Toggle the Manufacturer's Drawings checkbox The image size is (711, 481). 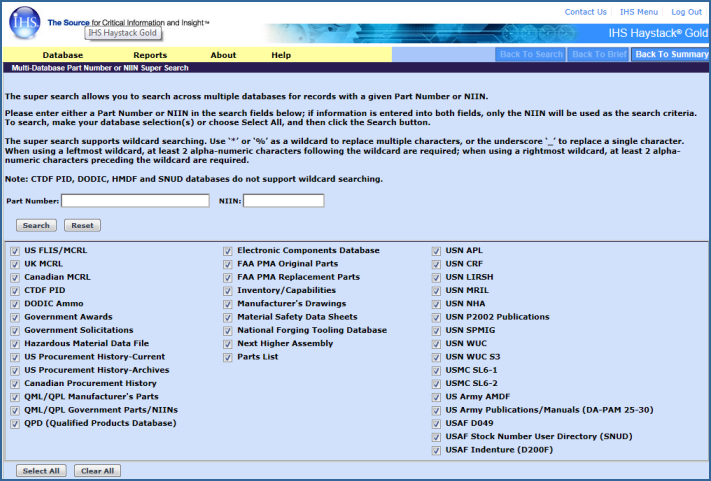pyautogui.click(x=228, y=304)
